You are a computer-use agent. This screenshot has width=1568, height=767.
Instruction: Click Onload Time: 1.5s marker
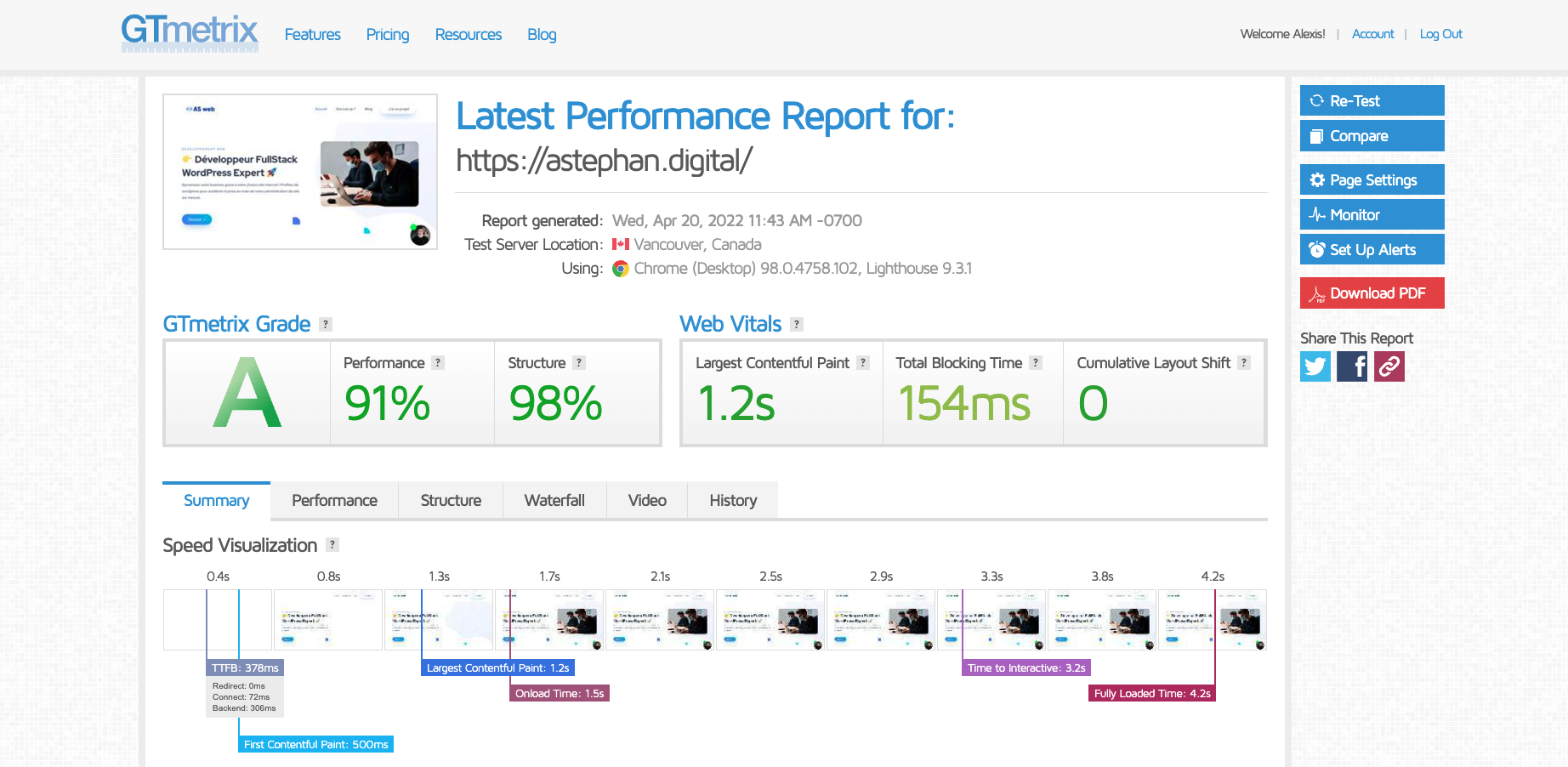(560, 694)
